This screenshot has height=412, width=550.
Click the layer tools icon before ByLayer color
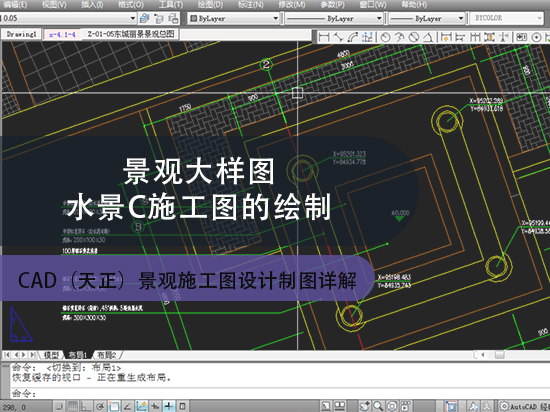pyautogui.click(x=173, y=18)
